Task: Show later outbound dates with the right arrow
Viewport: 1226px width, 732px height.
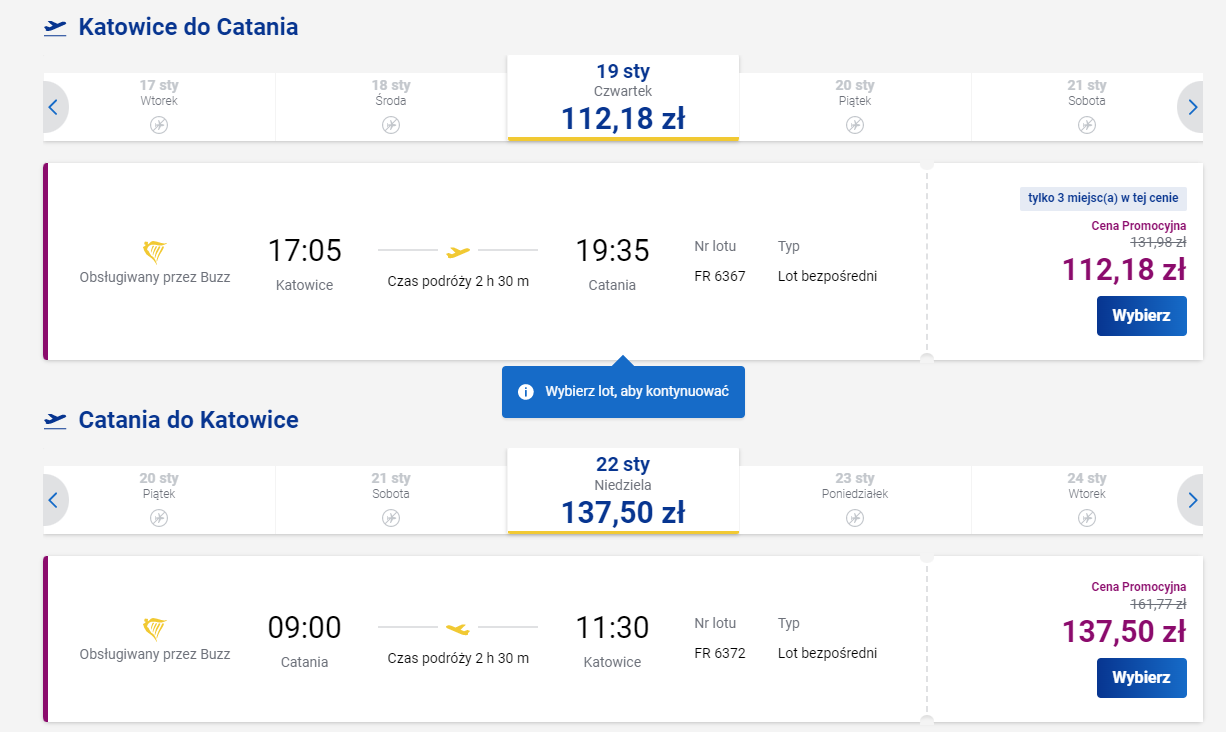Action: tap(1192, 107)
